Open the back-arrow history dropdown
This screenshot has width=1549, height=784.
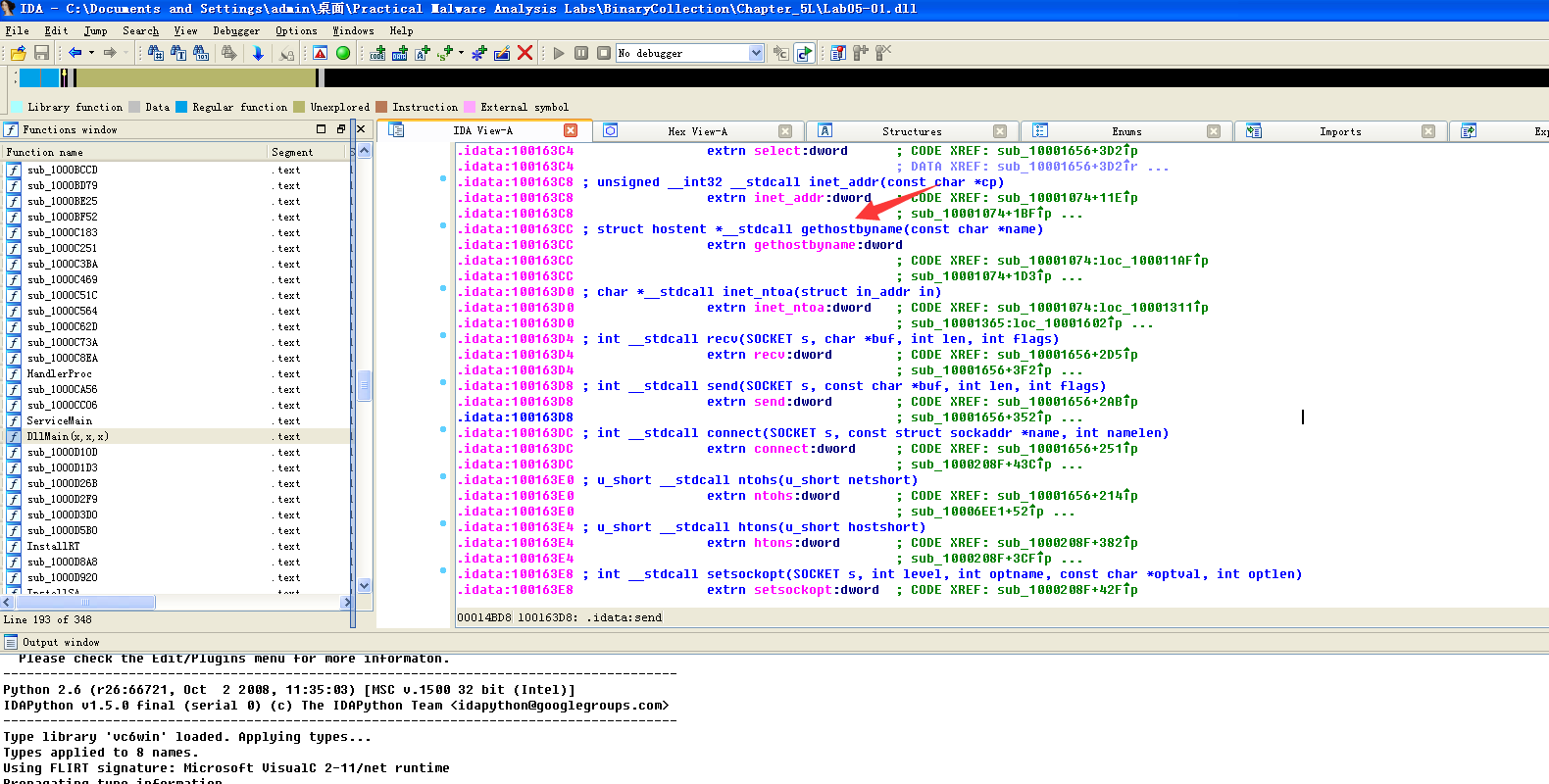point(92,53)
